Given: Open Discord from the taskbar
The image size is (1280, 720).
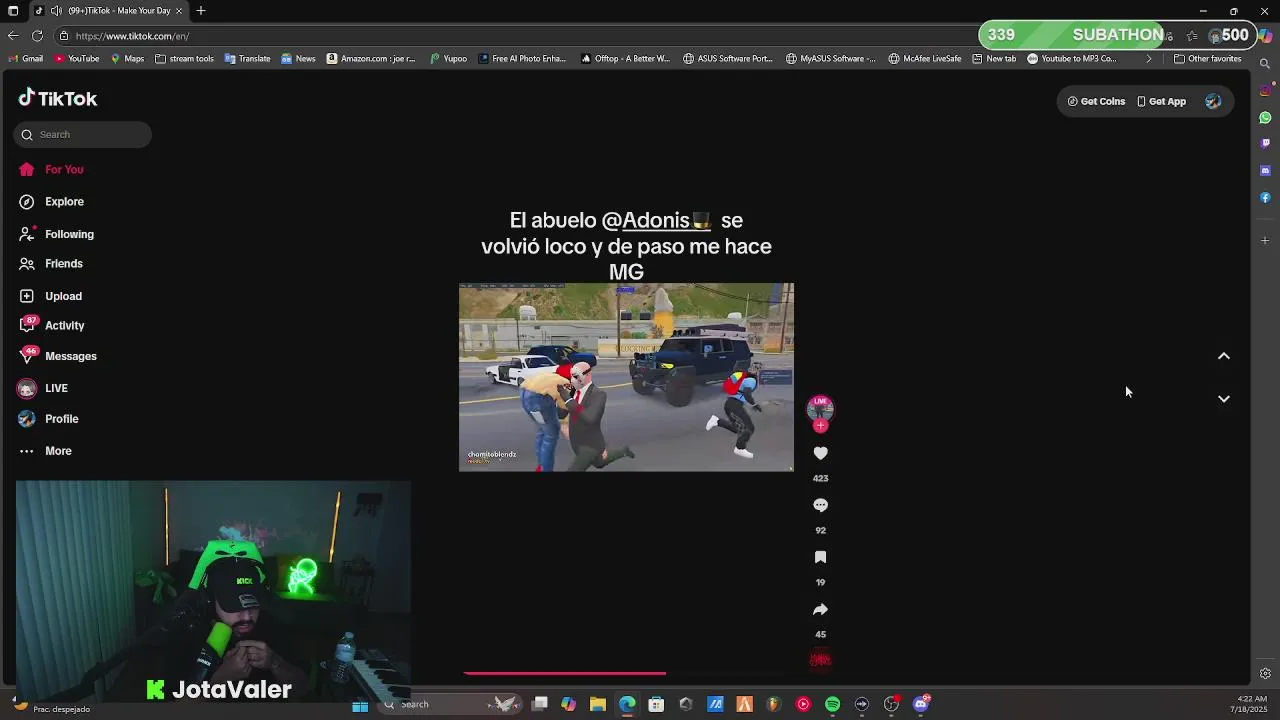Looking at the screenshot, I should (921, 705).
